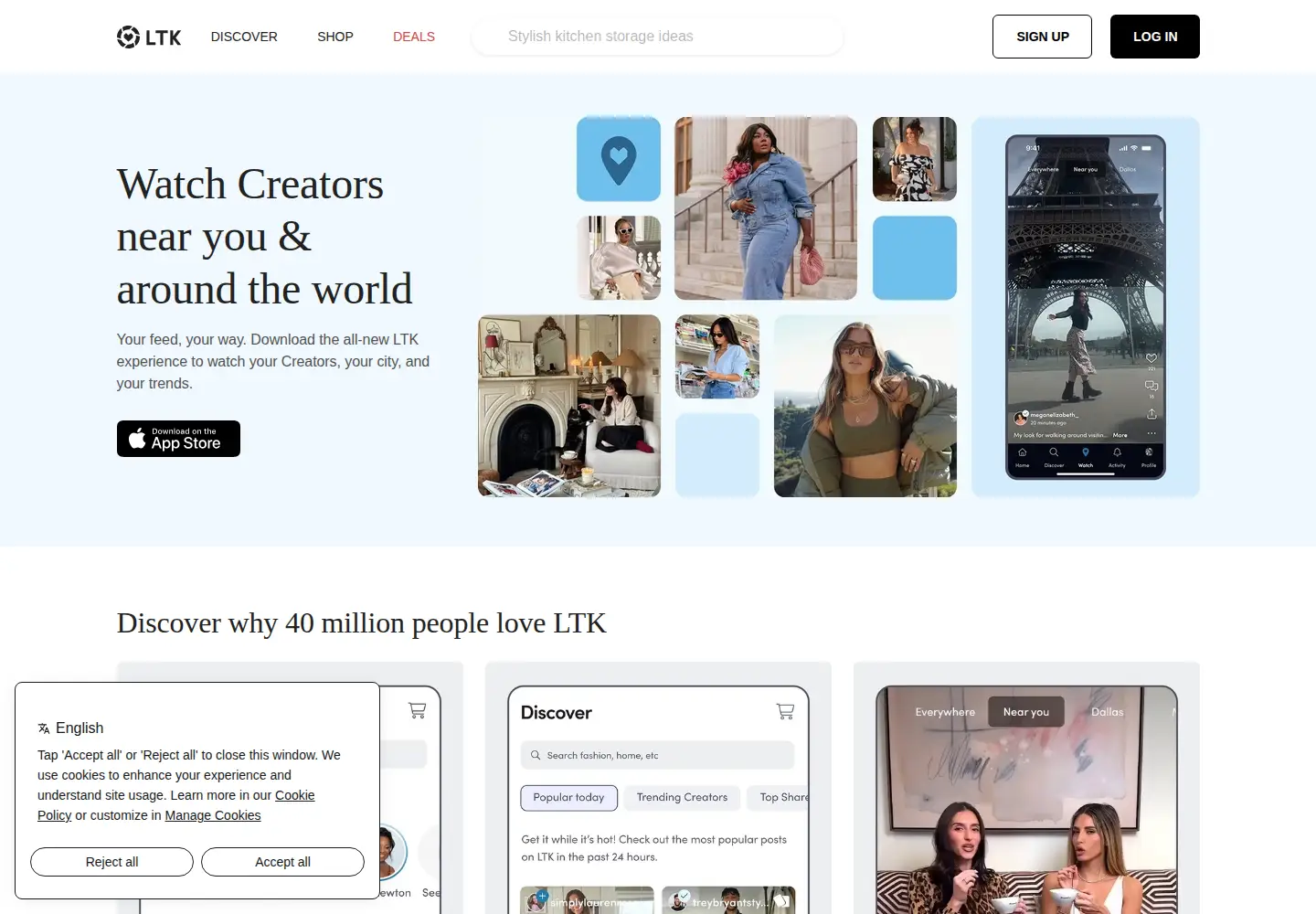Click the Apple logo on App Store badge

(137, 438)
